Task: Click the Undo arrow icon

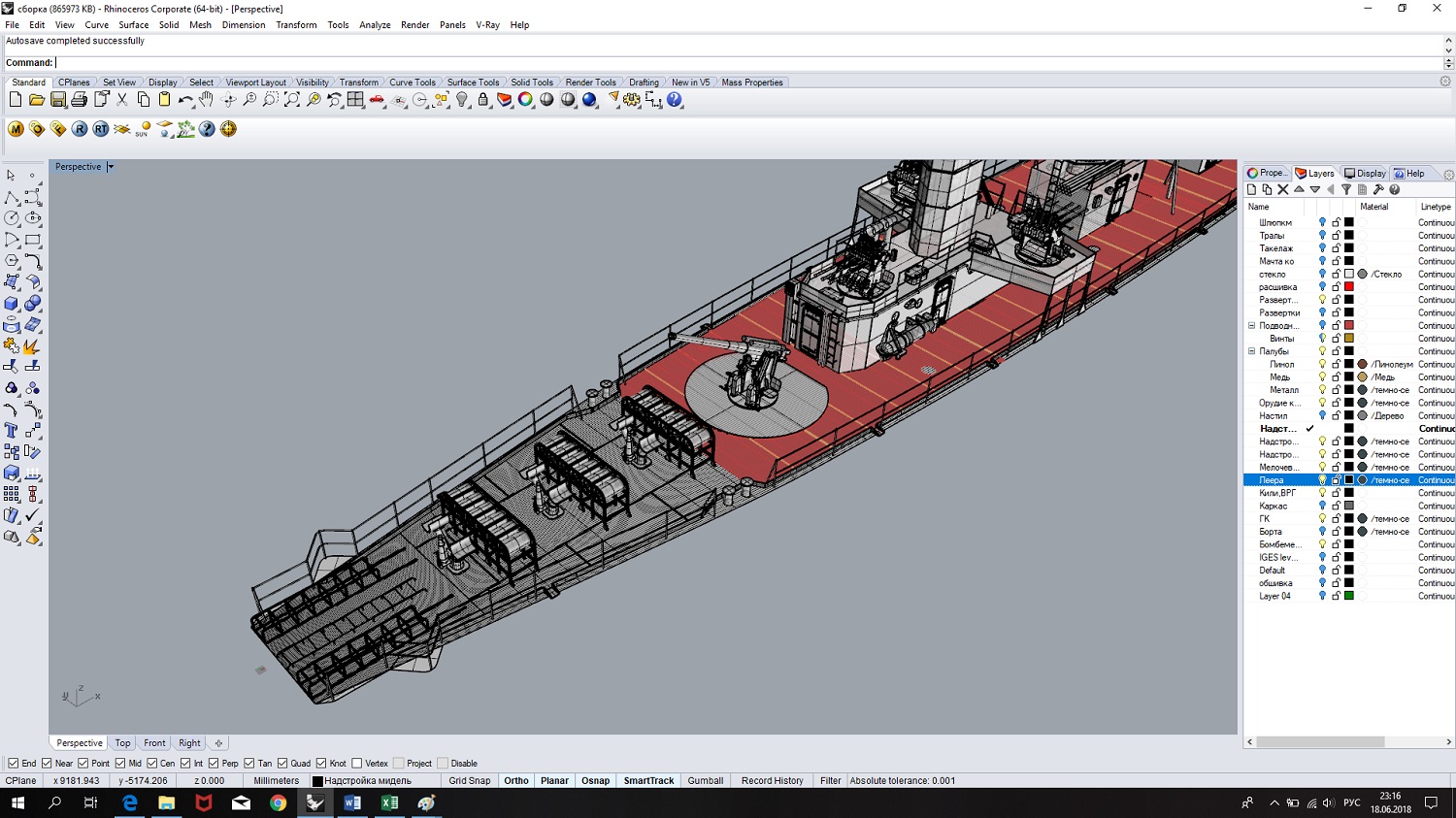Action: (185, 100)
